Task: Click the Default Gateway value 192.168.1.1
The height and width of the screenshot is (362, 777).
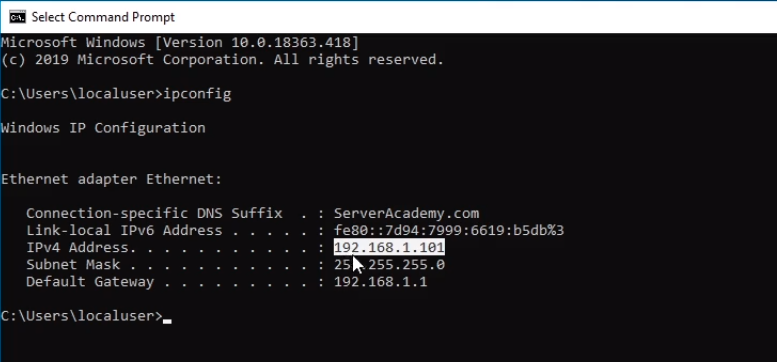Action: [x=381, y=282]
